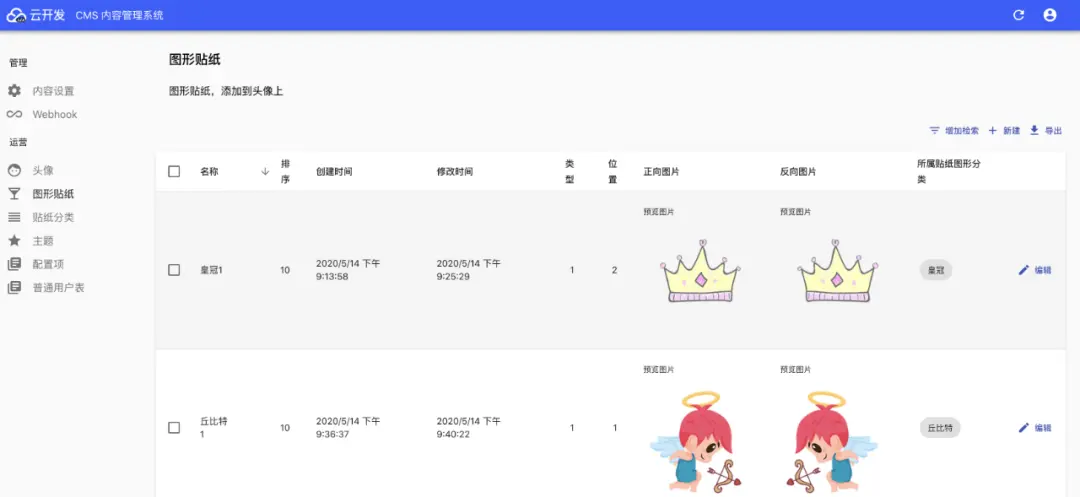Open the 丘比特1 reverse cupid image preview
Viewport: 1080px width, 497px height.
click(832, 444)
